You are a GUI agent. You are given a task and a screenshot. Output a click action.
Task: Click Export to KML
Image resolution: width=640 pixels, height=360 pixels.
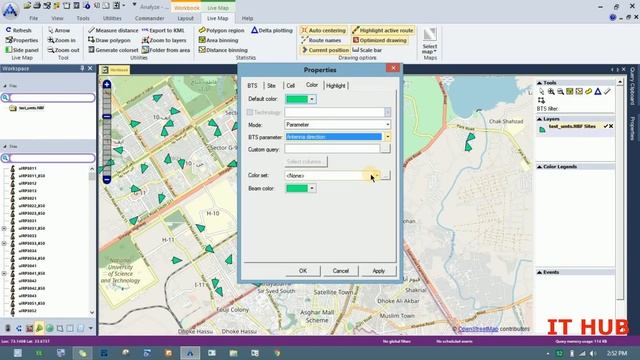point(163,30)
